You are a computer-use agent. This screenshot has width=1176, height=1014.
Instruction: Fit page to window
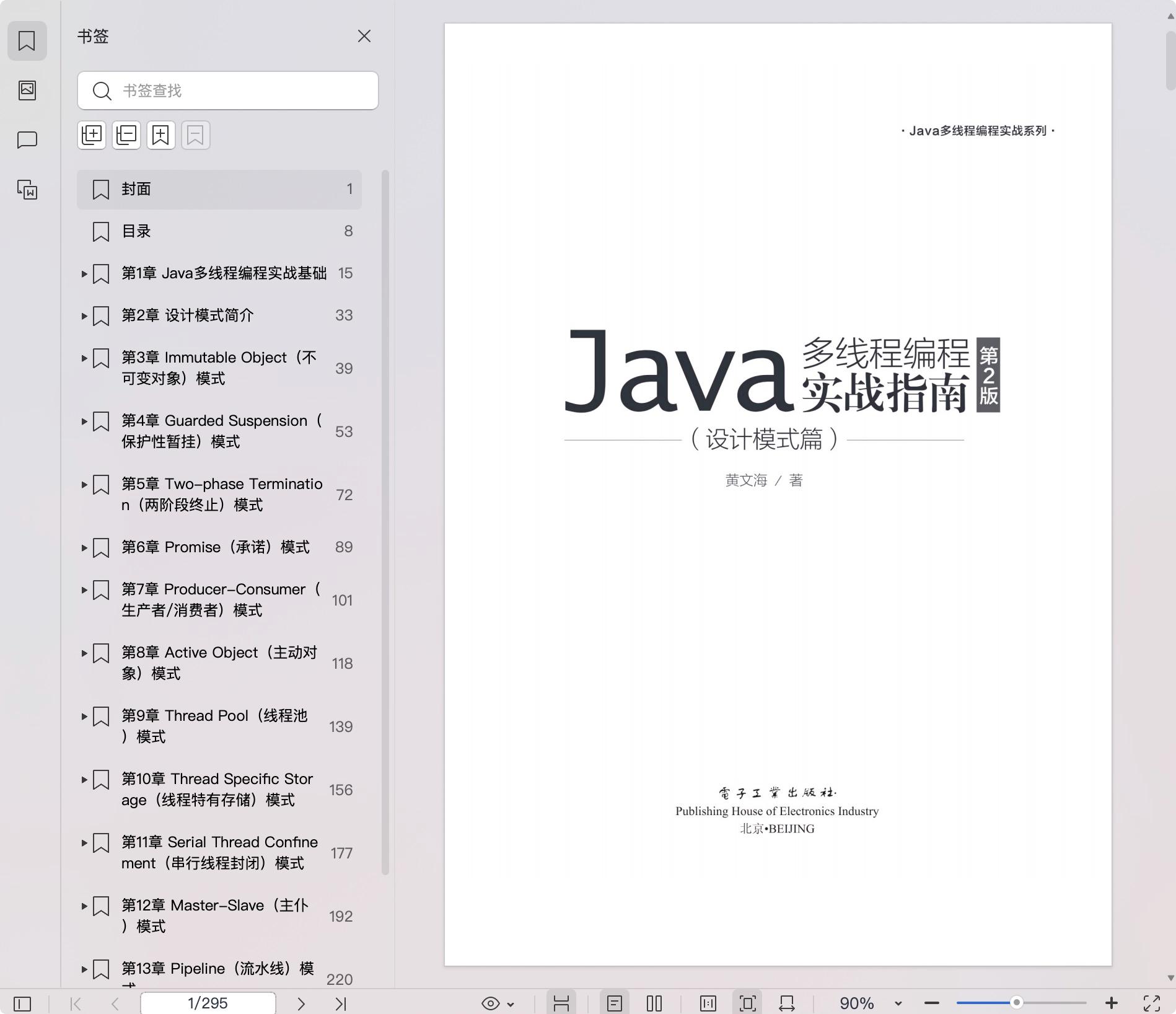[x=748, y=1003]
